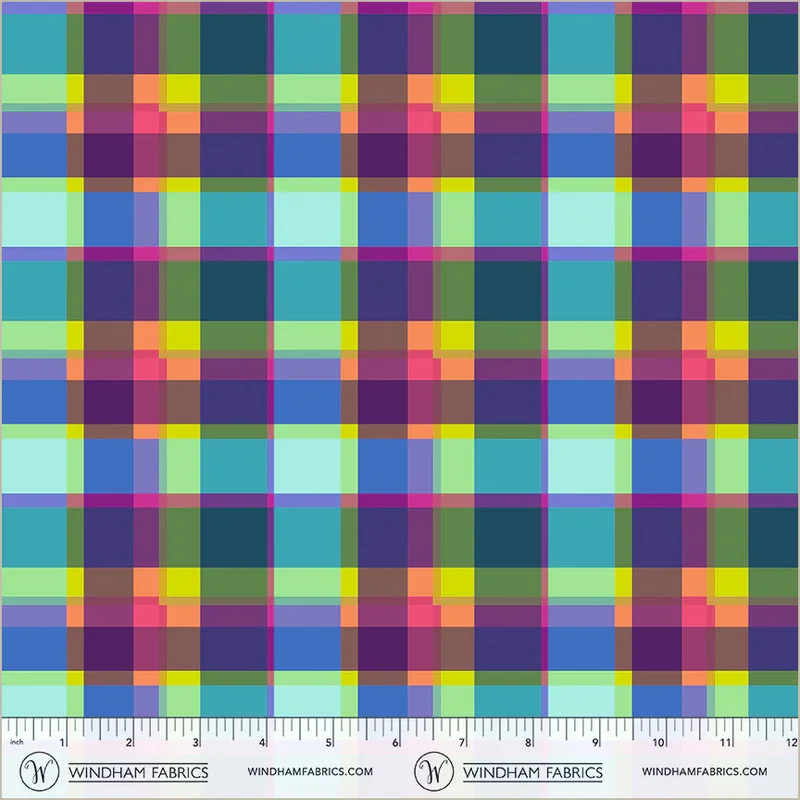Screen dimensions: 800x800
Task: Click the number 3 on the ruler
Action: 195,742
